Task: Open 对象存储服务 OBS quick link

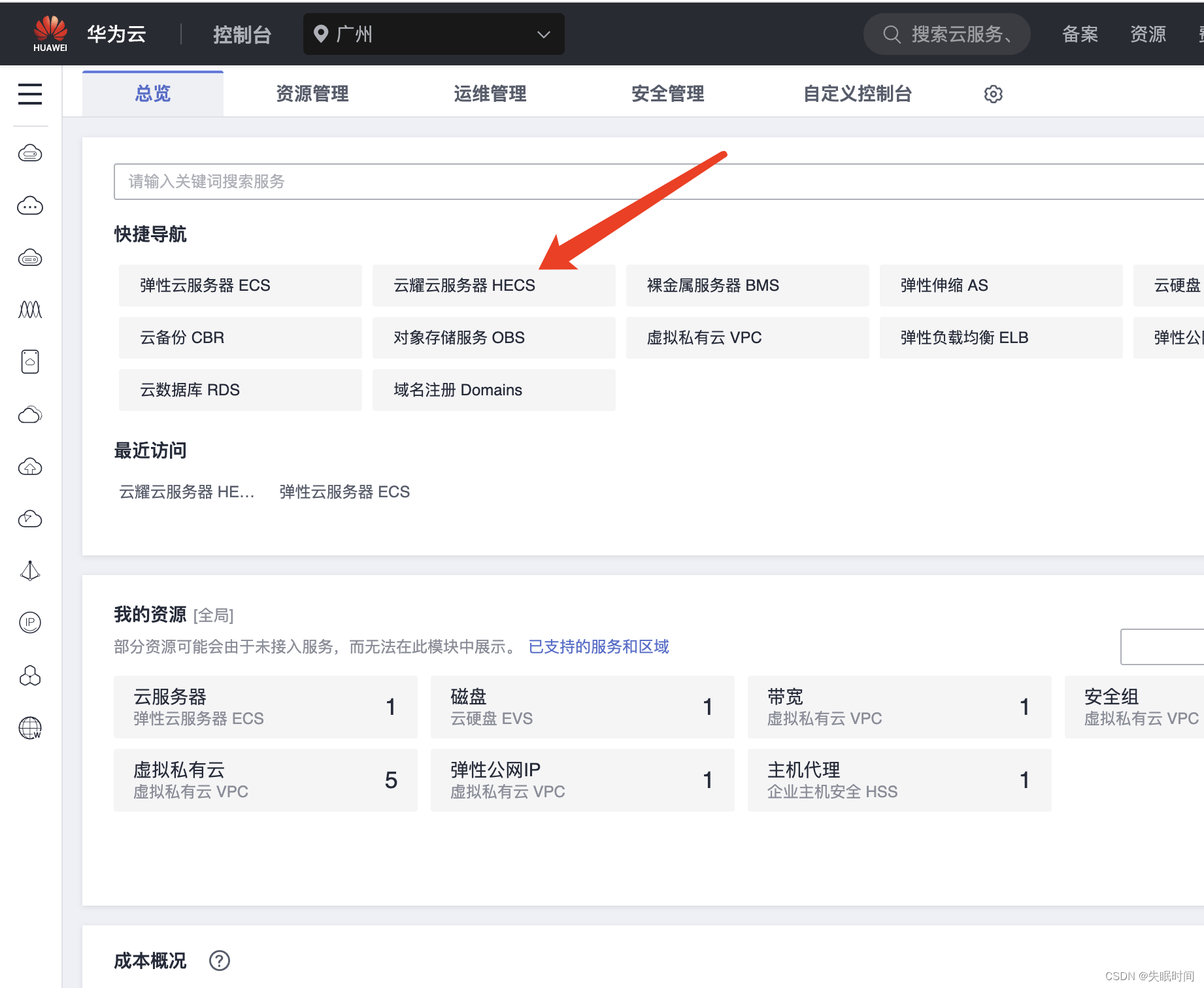Action: point(494,338)
